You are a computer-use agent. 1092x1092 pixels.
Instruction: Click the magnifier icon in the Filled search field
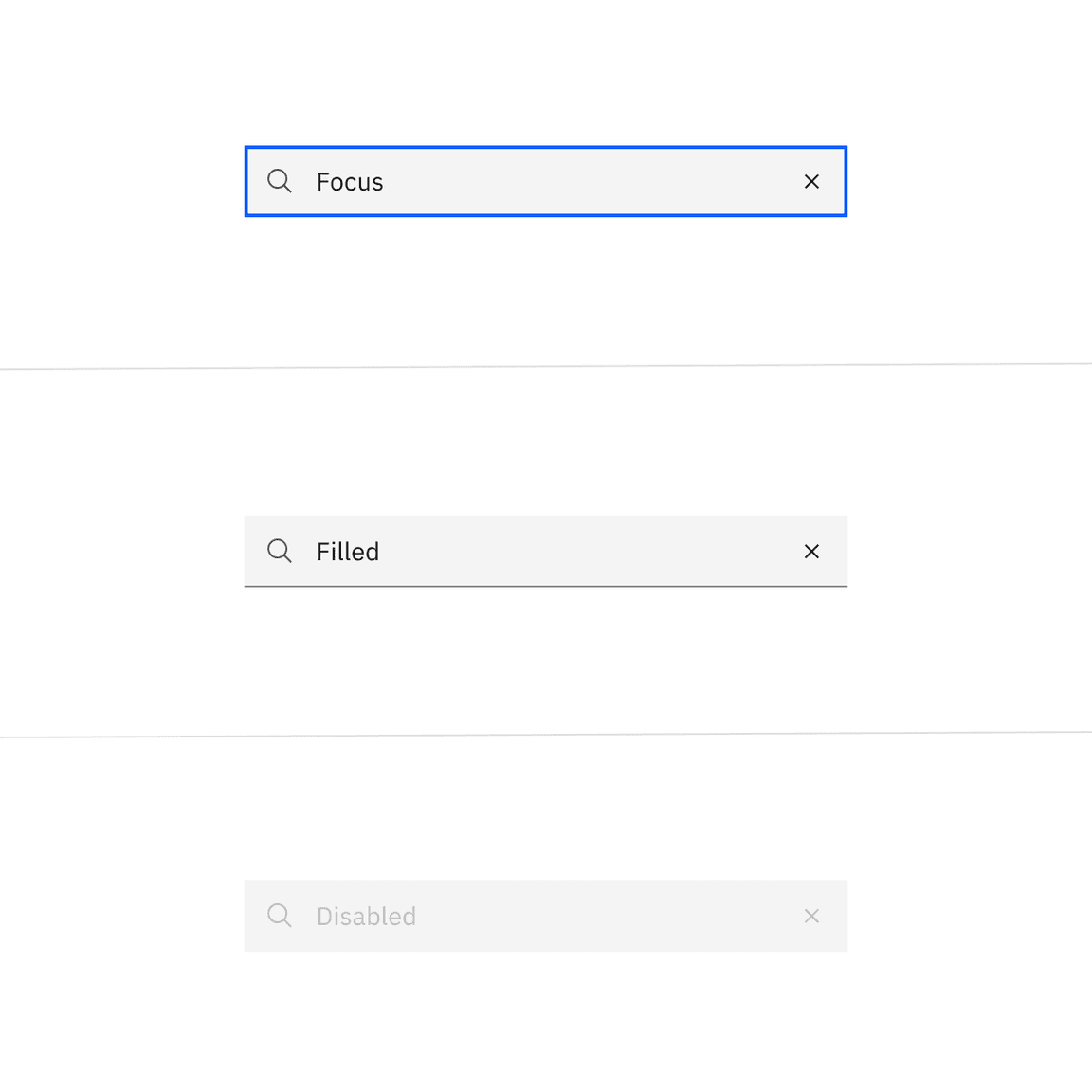coord(280,551)
